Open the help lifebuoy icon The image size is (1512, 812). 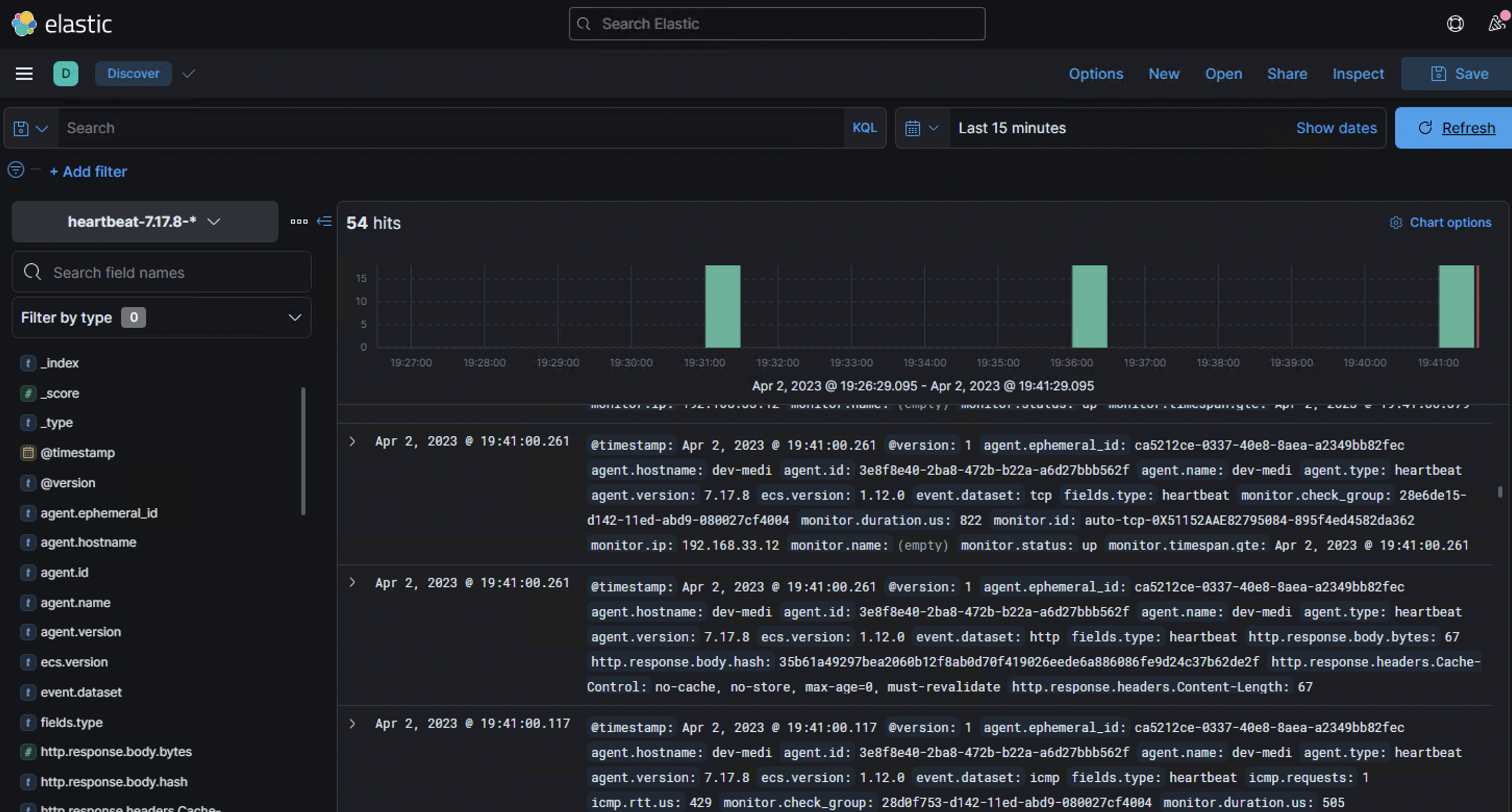click(1455, 23)
